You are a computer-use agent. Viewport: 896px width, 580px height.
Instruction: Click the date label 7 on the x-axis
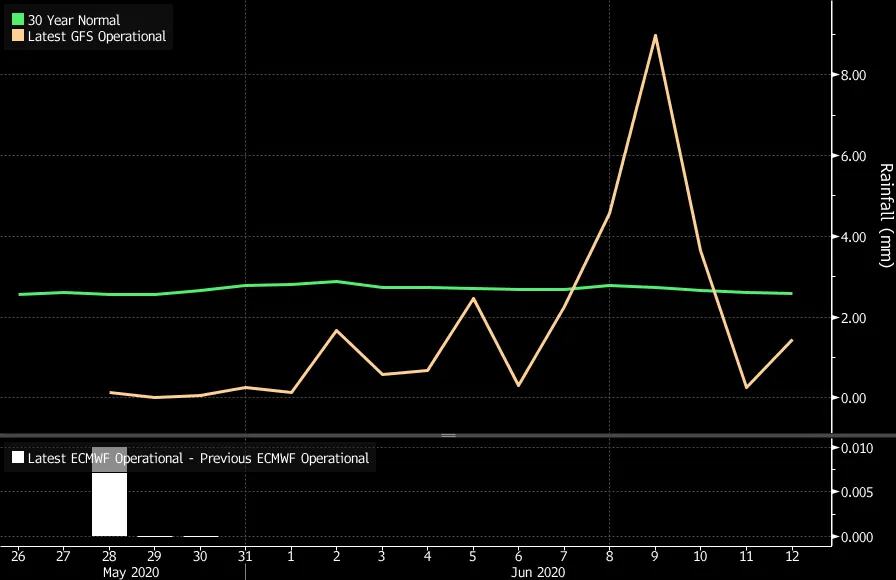coord(564,556)
